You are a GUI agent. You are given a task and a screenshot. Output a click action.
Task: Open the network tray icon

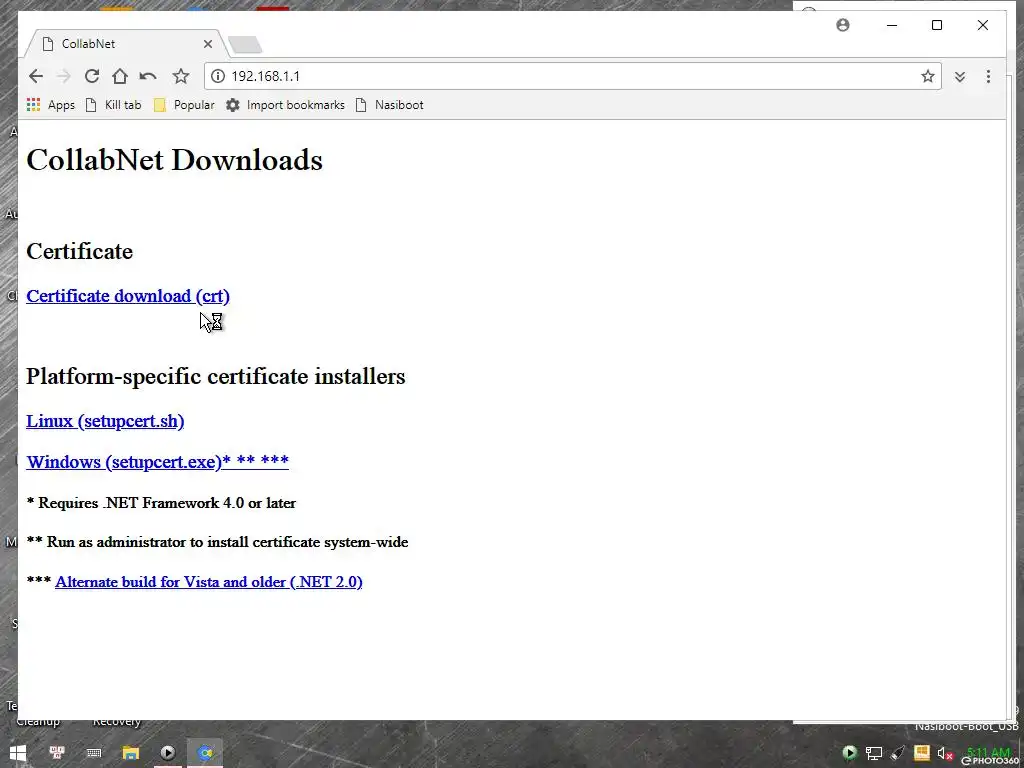(874, 754)
